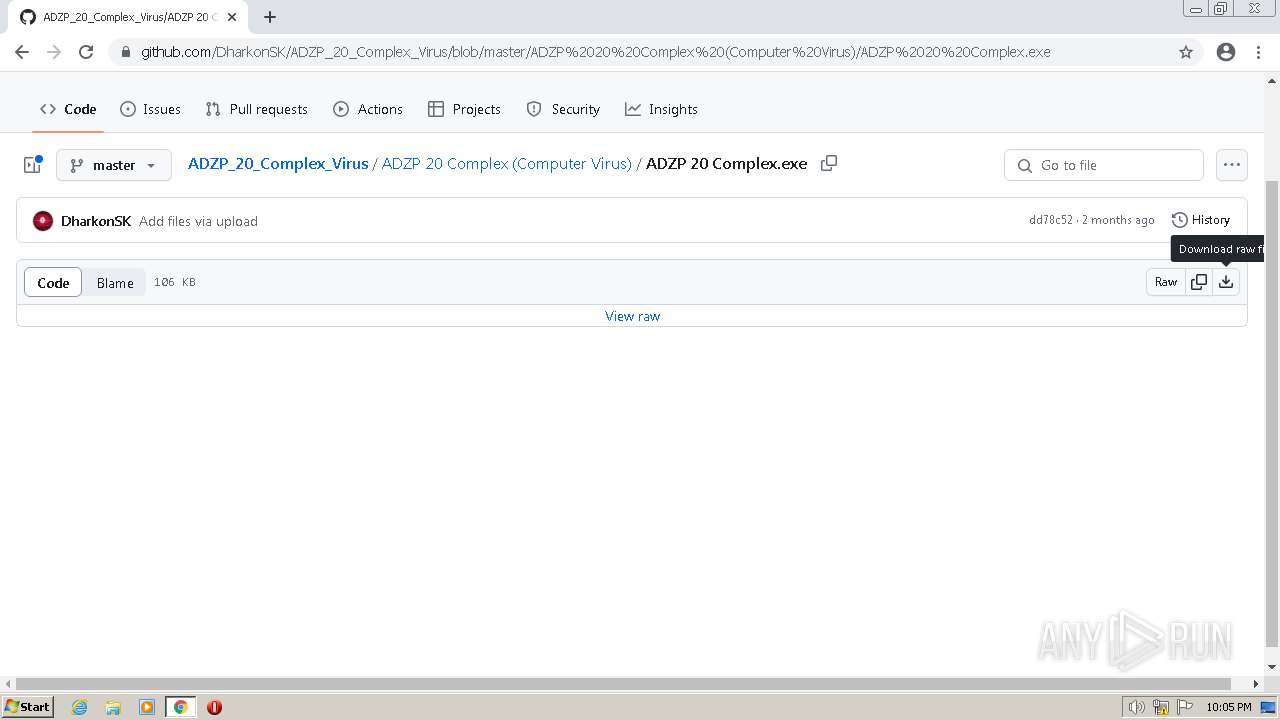Click the Action Center flag tray icon
Image resolution: width=1280 pixels, height=720 pixels.
pos(1185,707)
